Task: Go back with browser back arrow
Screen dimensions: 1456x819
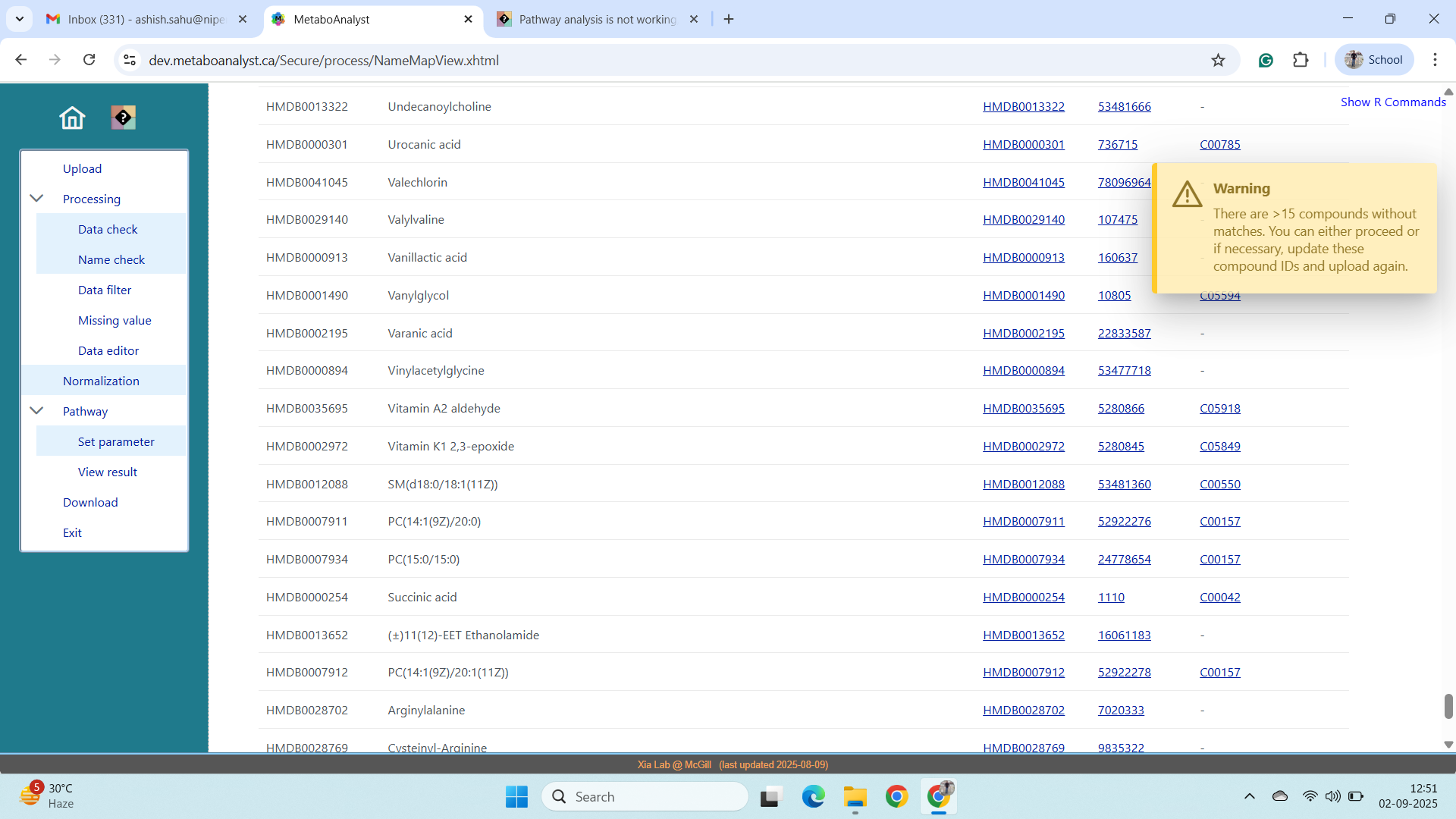Action: (21, 60)
